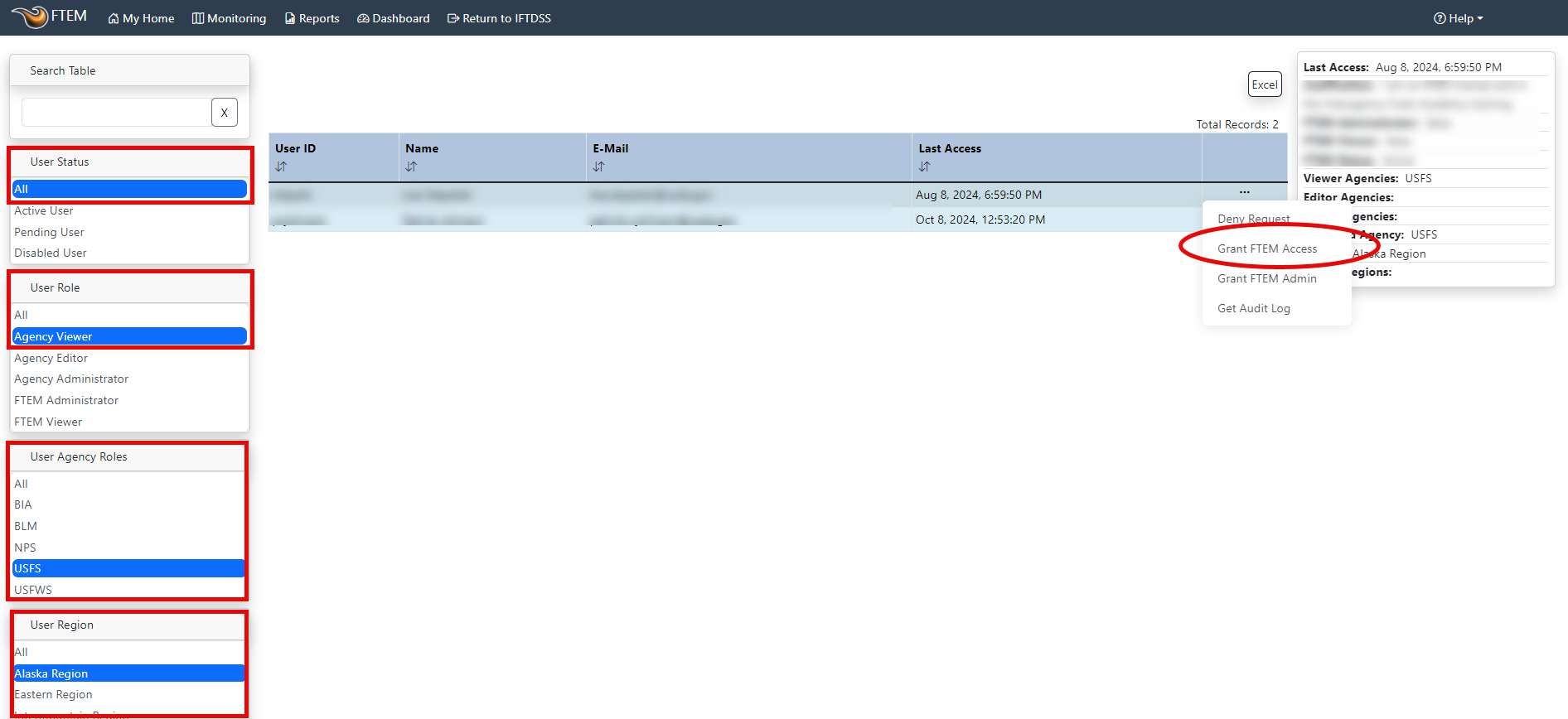
Task: Select FTEM Viewer role filter
Action: pyautogui.click(x=129, y=422)
